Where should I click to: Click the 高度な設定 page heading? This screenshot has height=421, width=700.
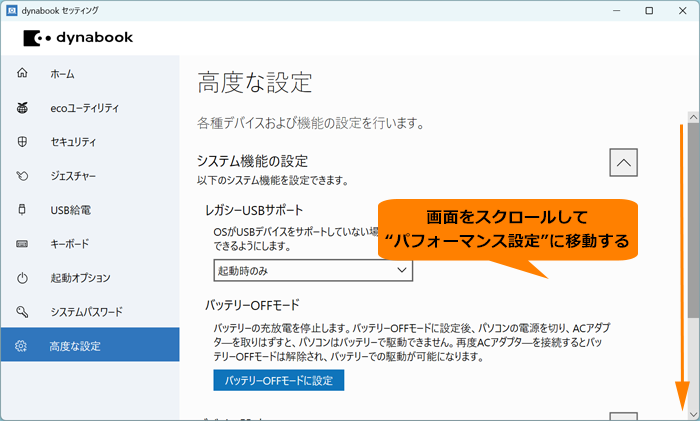pos(254,83)
